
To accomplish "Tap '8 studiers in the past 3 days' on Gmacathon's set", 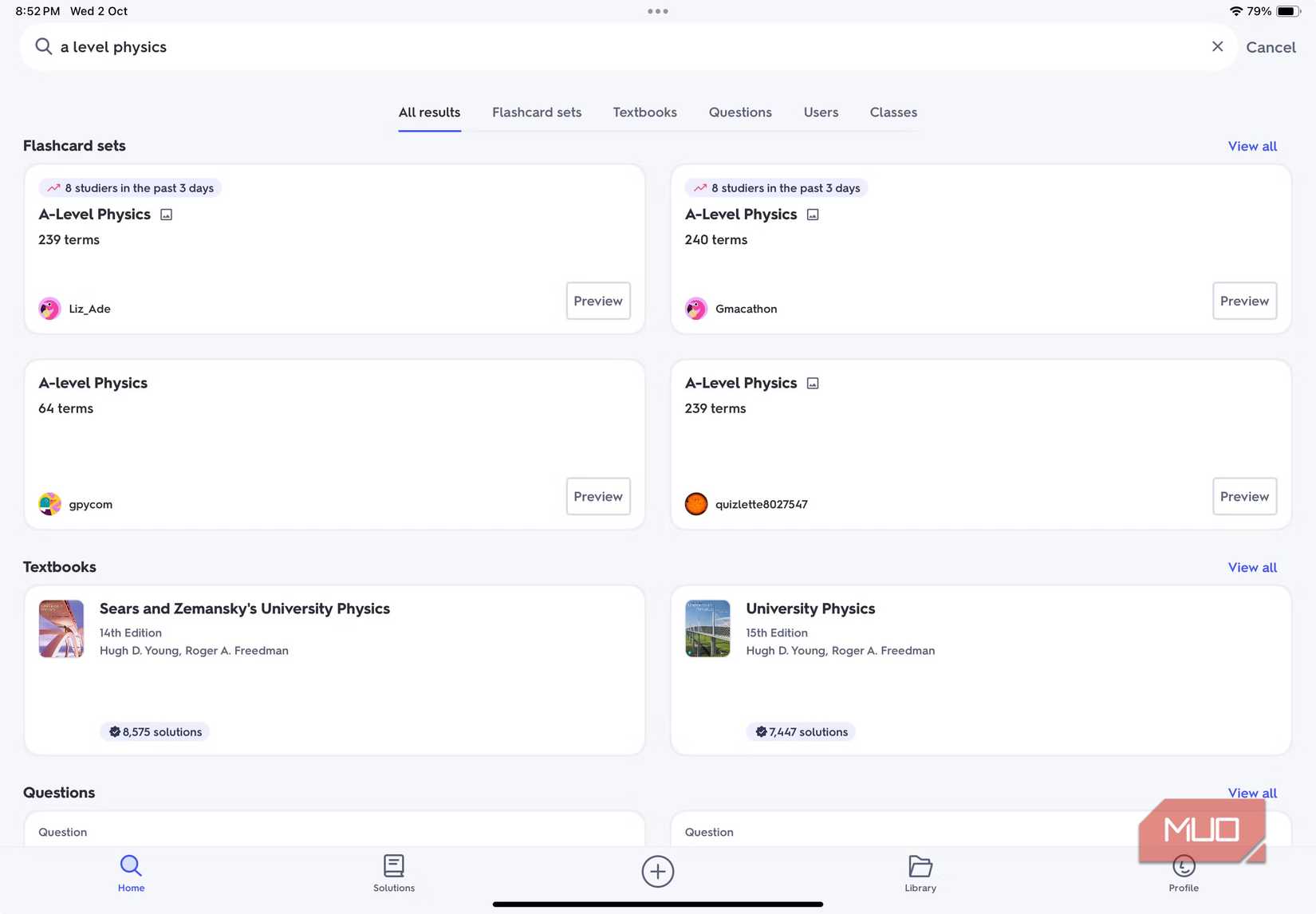I will 776,188.
